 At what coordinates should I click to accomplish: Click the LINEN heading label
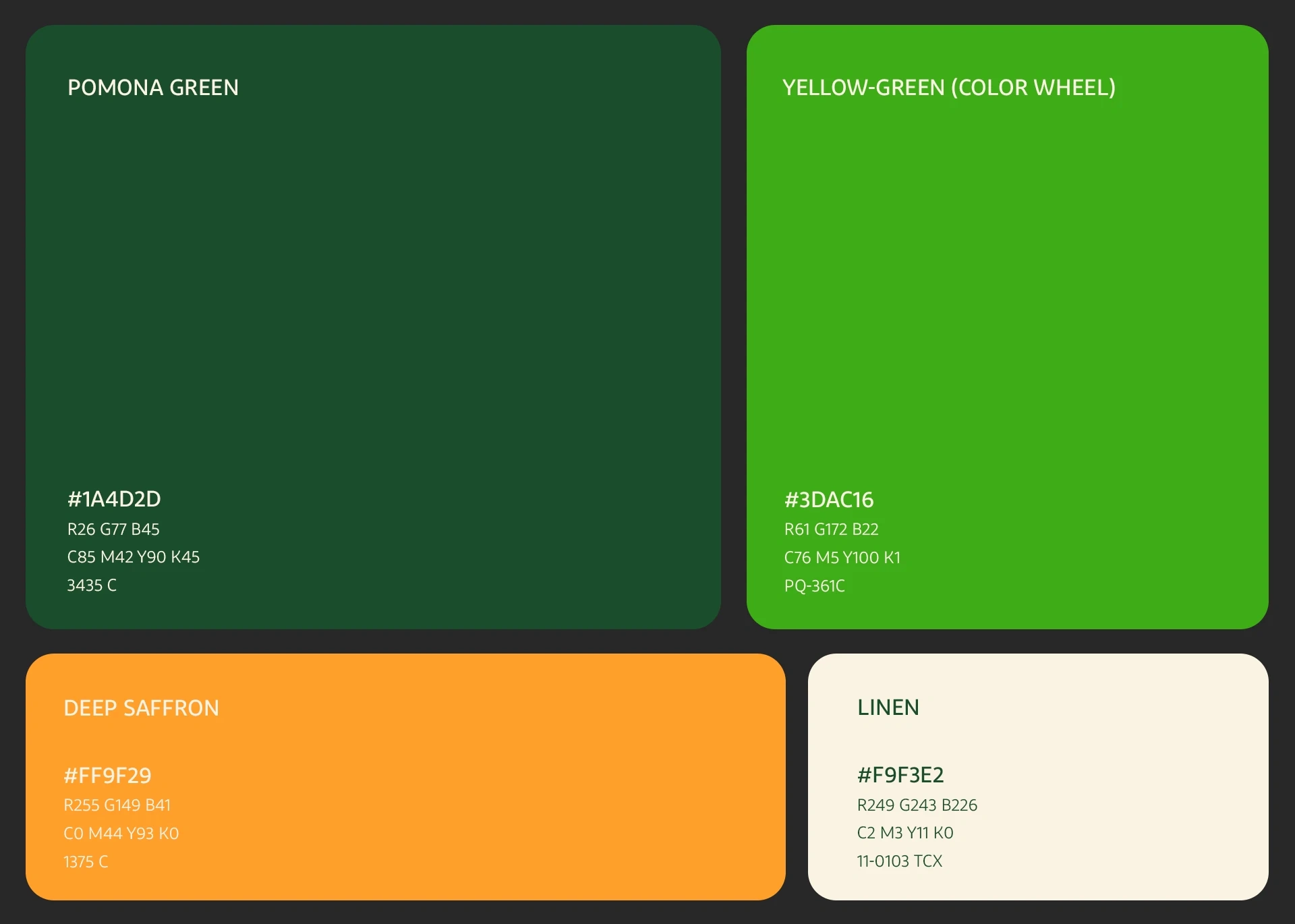tap(888, 708)
